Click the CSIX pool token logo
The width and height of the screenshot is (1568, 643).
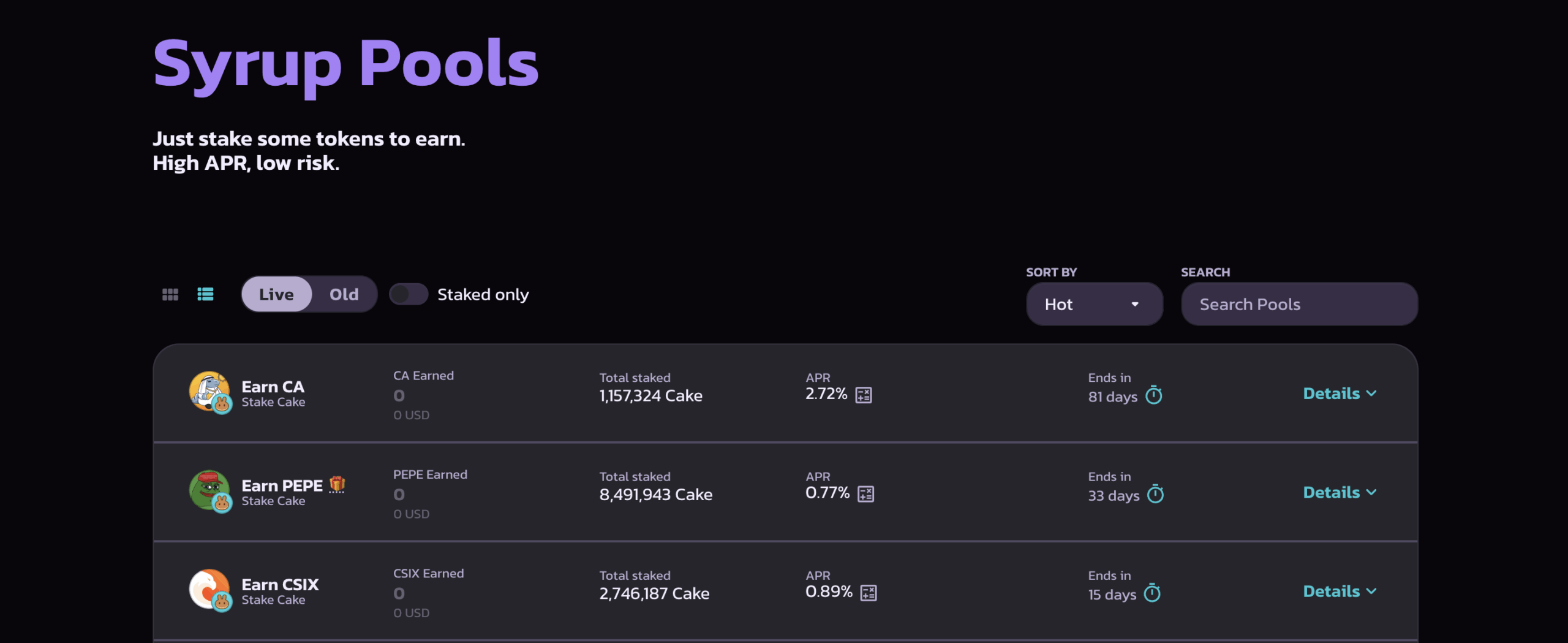pyautogui.click(x=209, y=589)
